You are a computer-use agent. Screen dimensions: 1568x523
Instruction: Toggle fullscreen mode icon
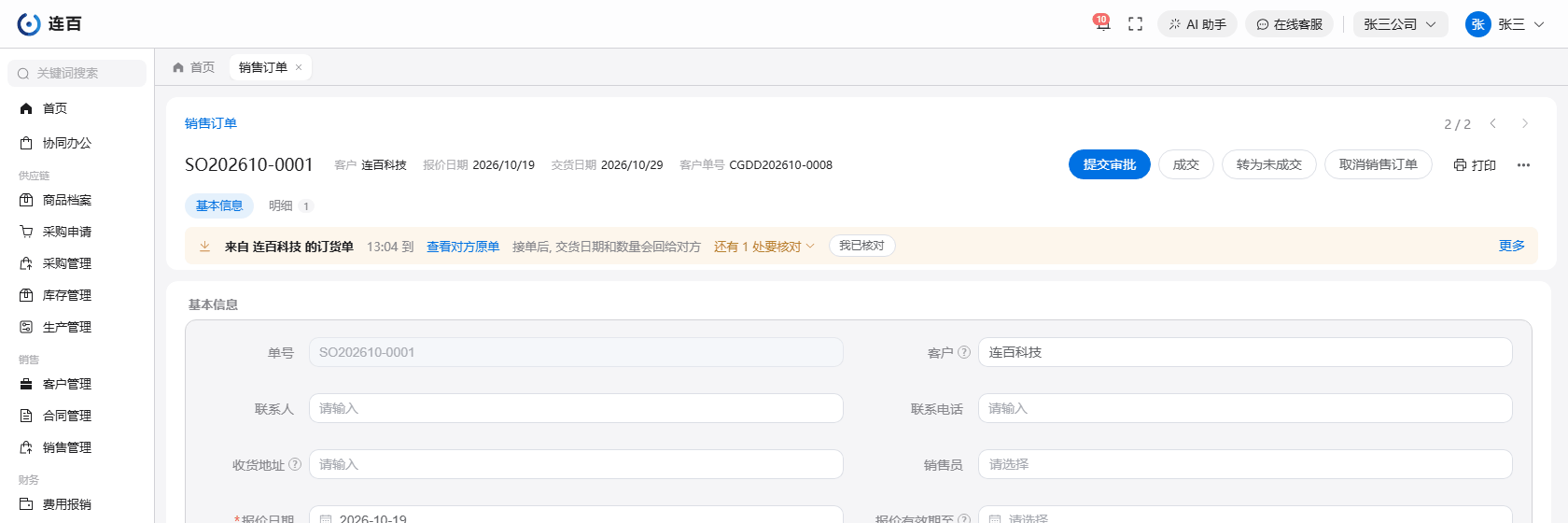point(1135,24)
